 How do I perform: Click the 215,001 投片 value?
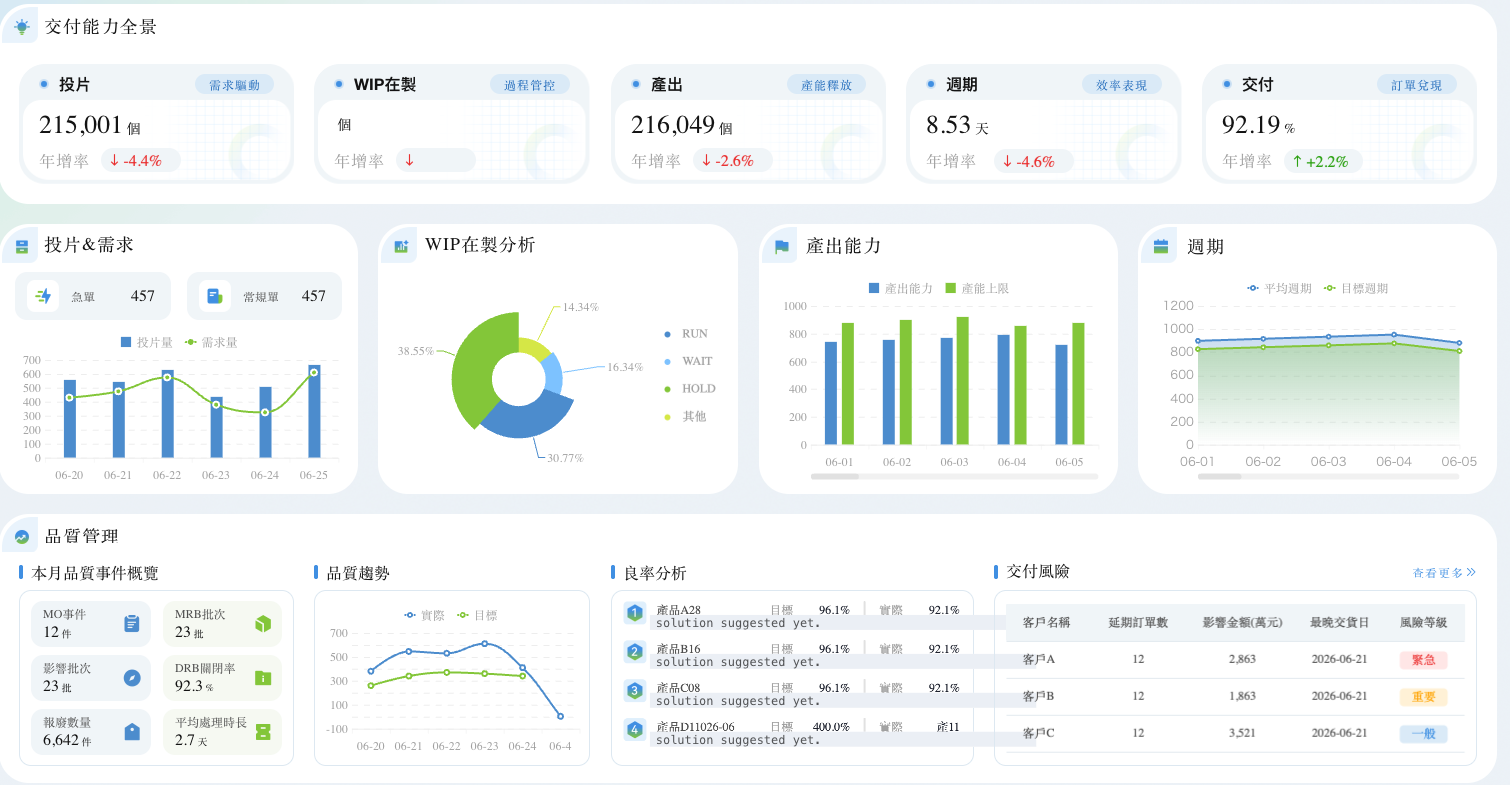coord(80,125)
